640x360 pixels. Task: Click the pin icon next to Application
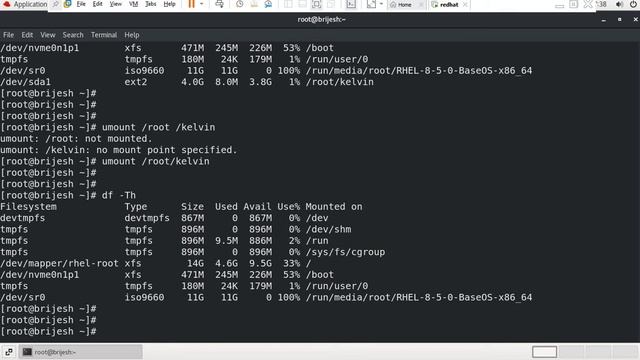tap(56, 4)
